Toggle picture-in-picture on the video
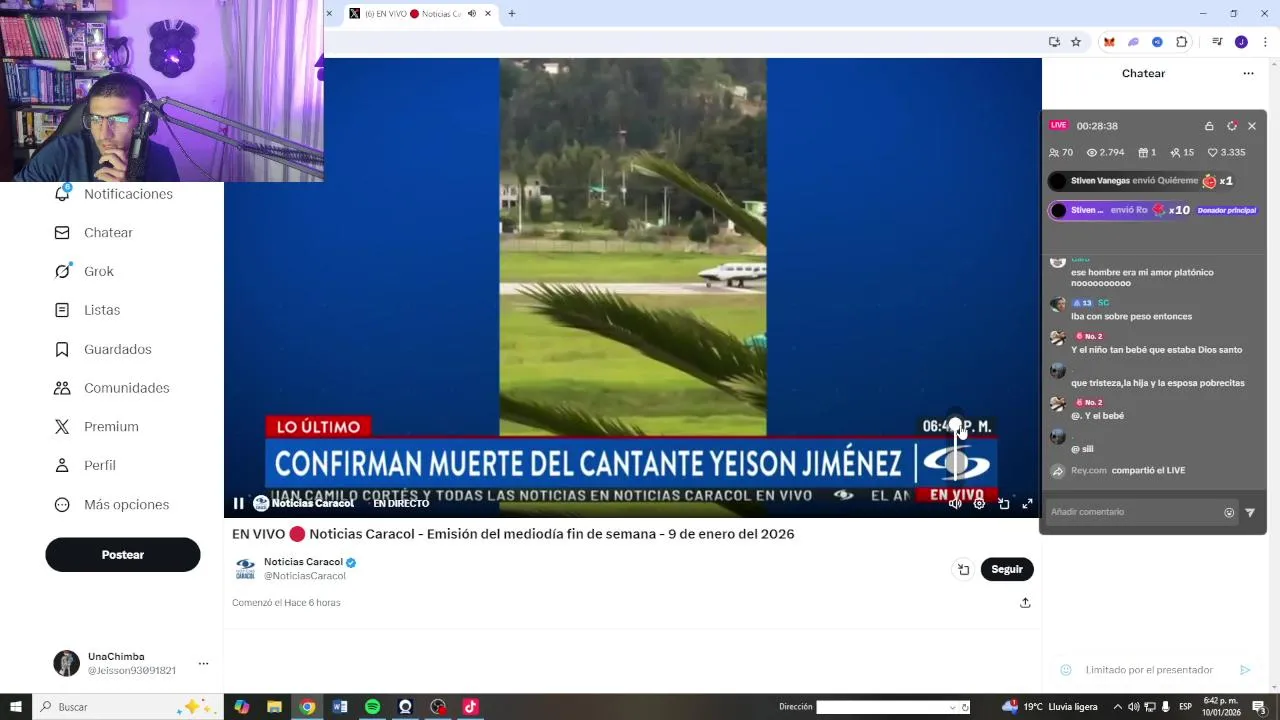 click(x=1004, y=504)
